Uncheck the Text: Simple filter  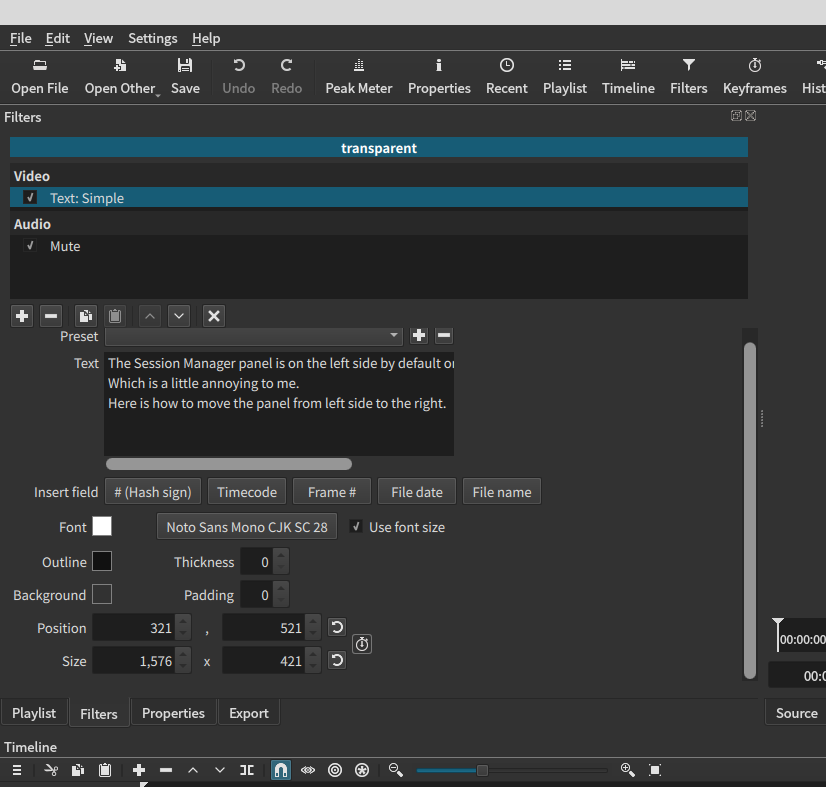click(x=29, y=197)
